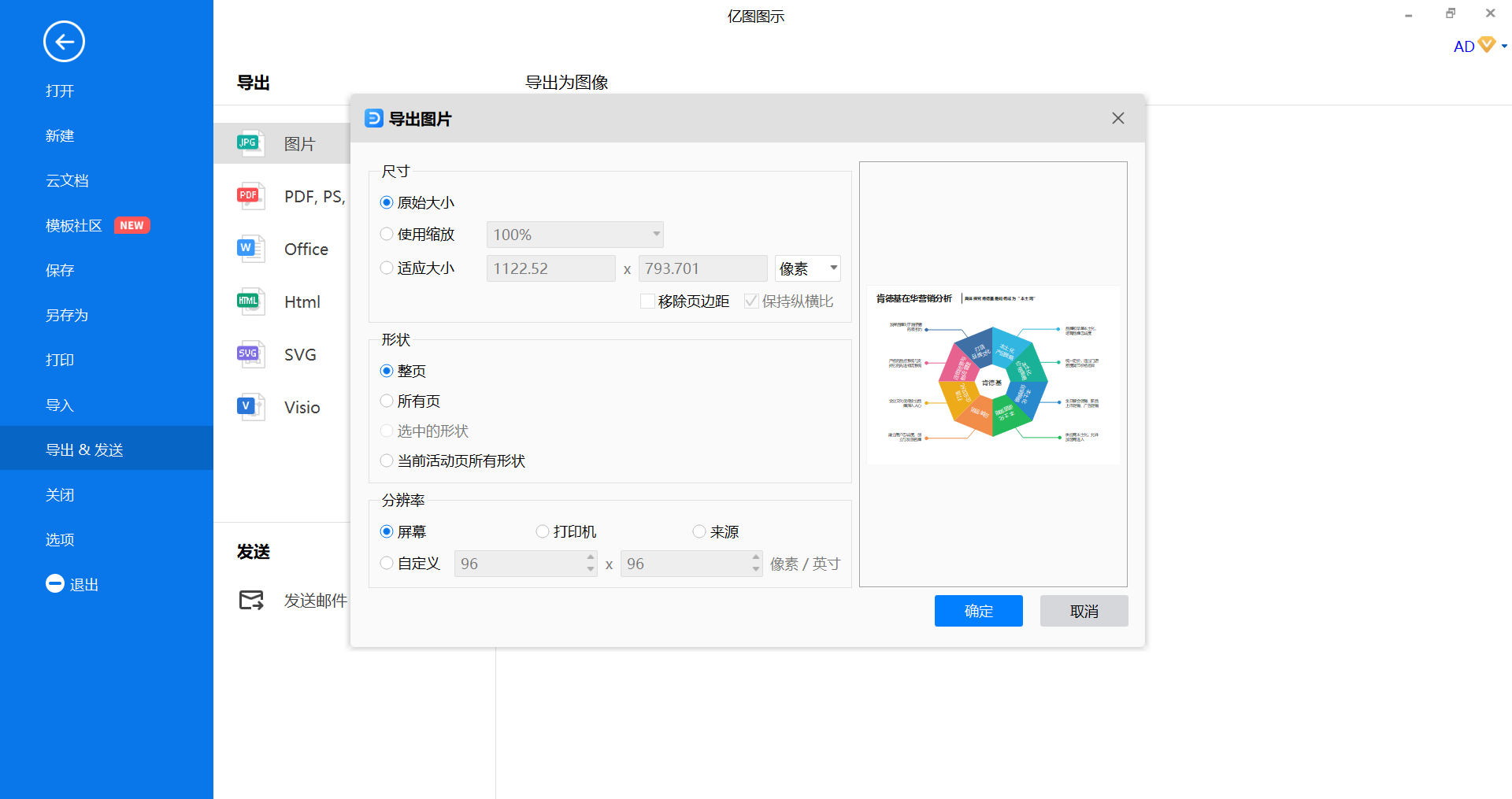Click the 导出图片 dialog logo icon
1512x799 pixels.
[x=374, y=118]
